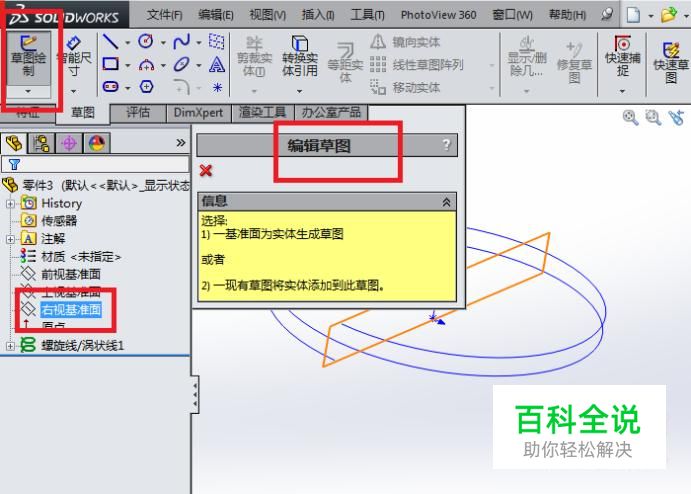Viewport: 691px width, 494px height.
Task: Click the filter funnel icon in the tree
Action: tap(14, 164)
